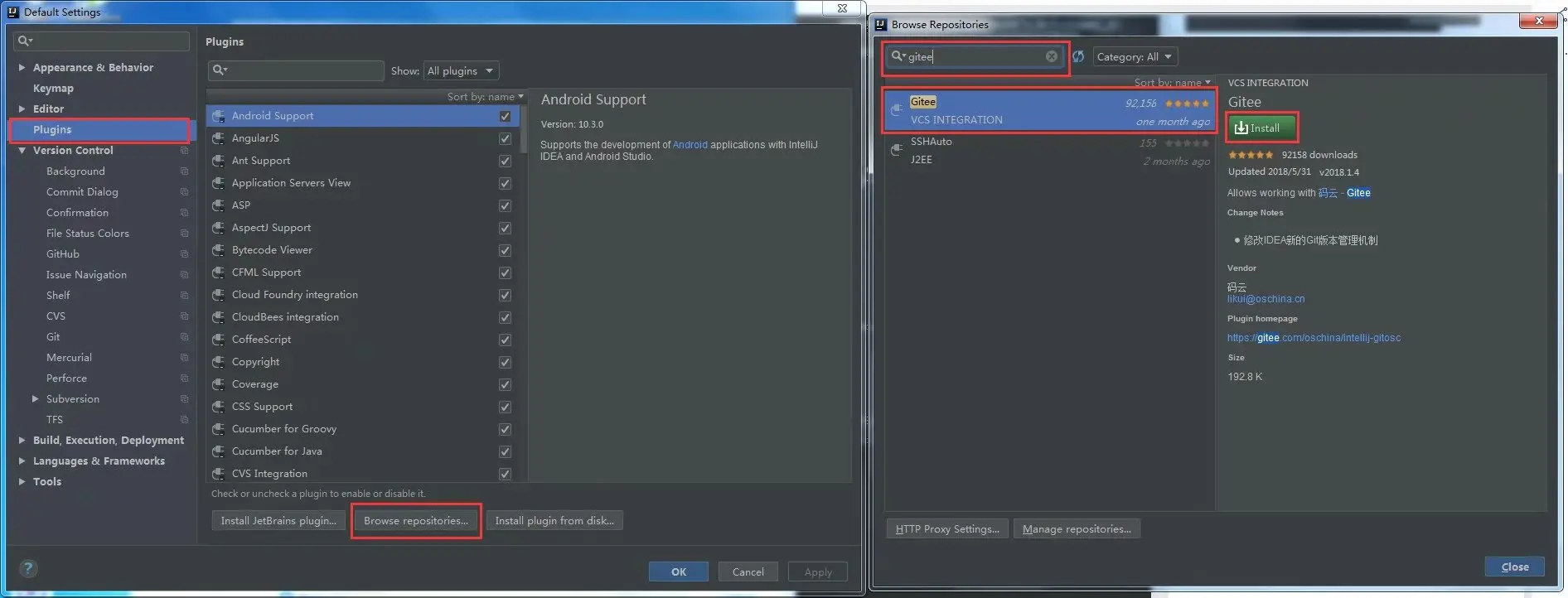The height and width of the screenshot is (598, 1568).
Task: Uncheck the Android Support plugin checkbox
Action: (505, 116)
